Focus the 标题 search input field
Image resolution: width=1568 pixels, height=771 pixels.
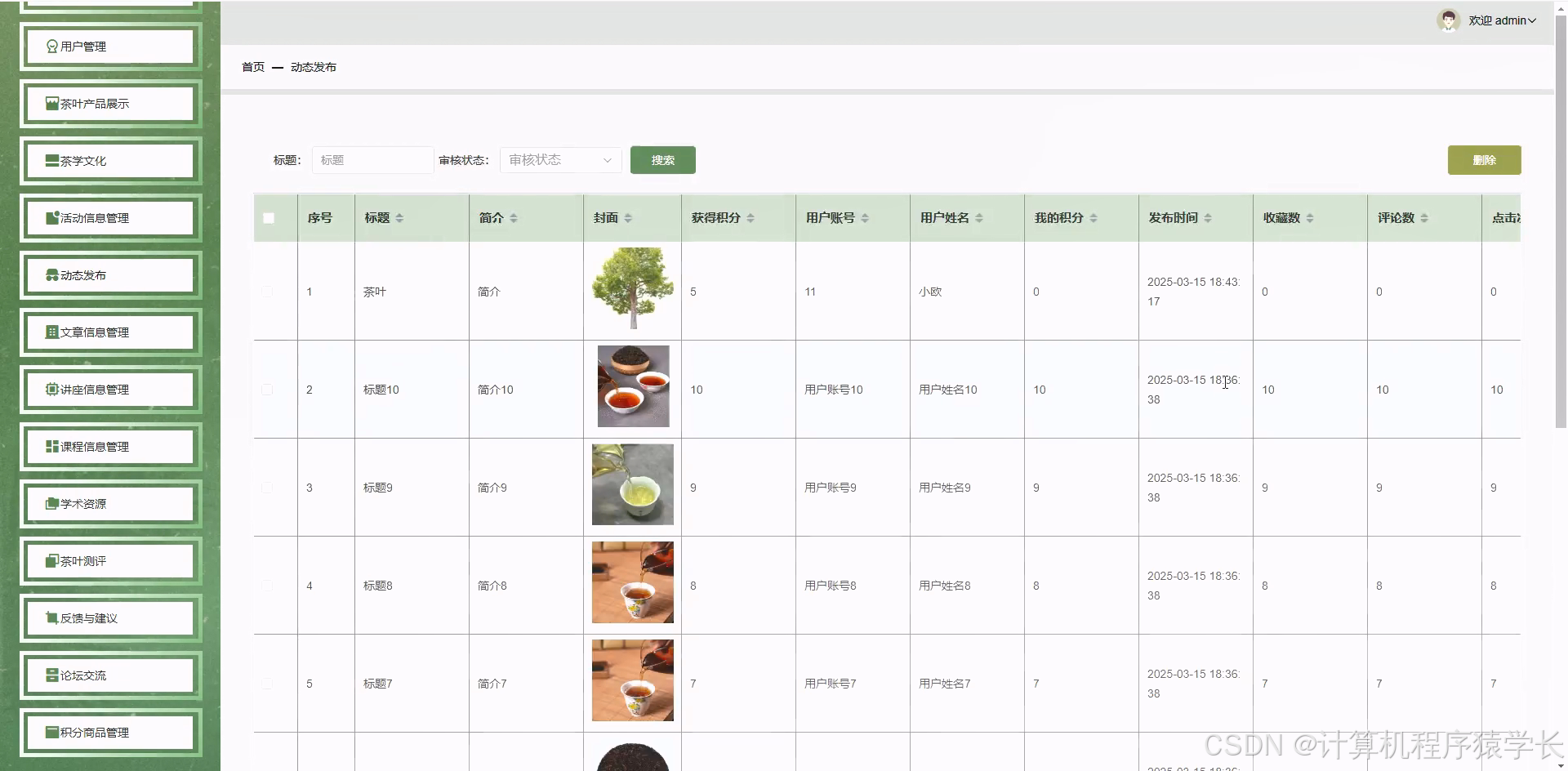372,160
